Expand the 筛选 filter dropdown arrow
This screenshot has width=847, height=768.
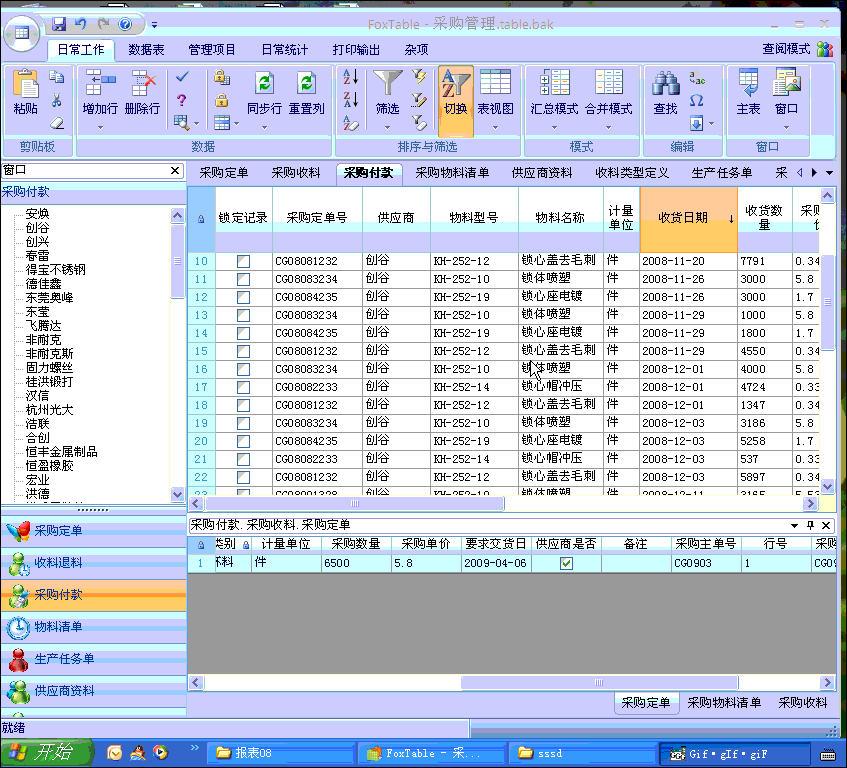[x=387, y=127]
